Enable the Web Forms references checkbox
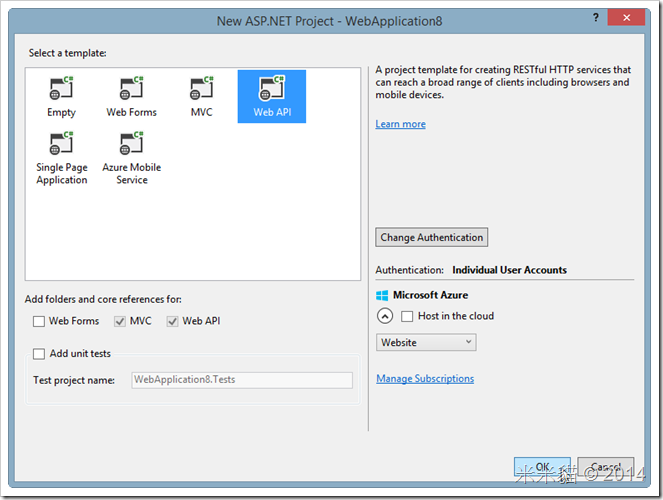Viewport: 663px width, 500px height. click(39, 322)
